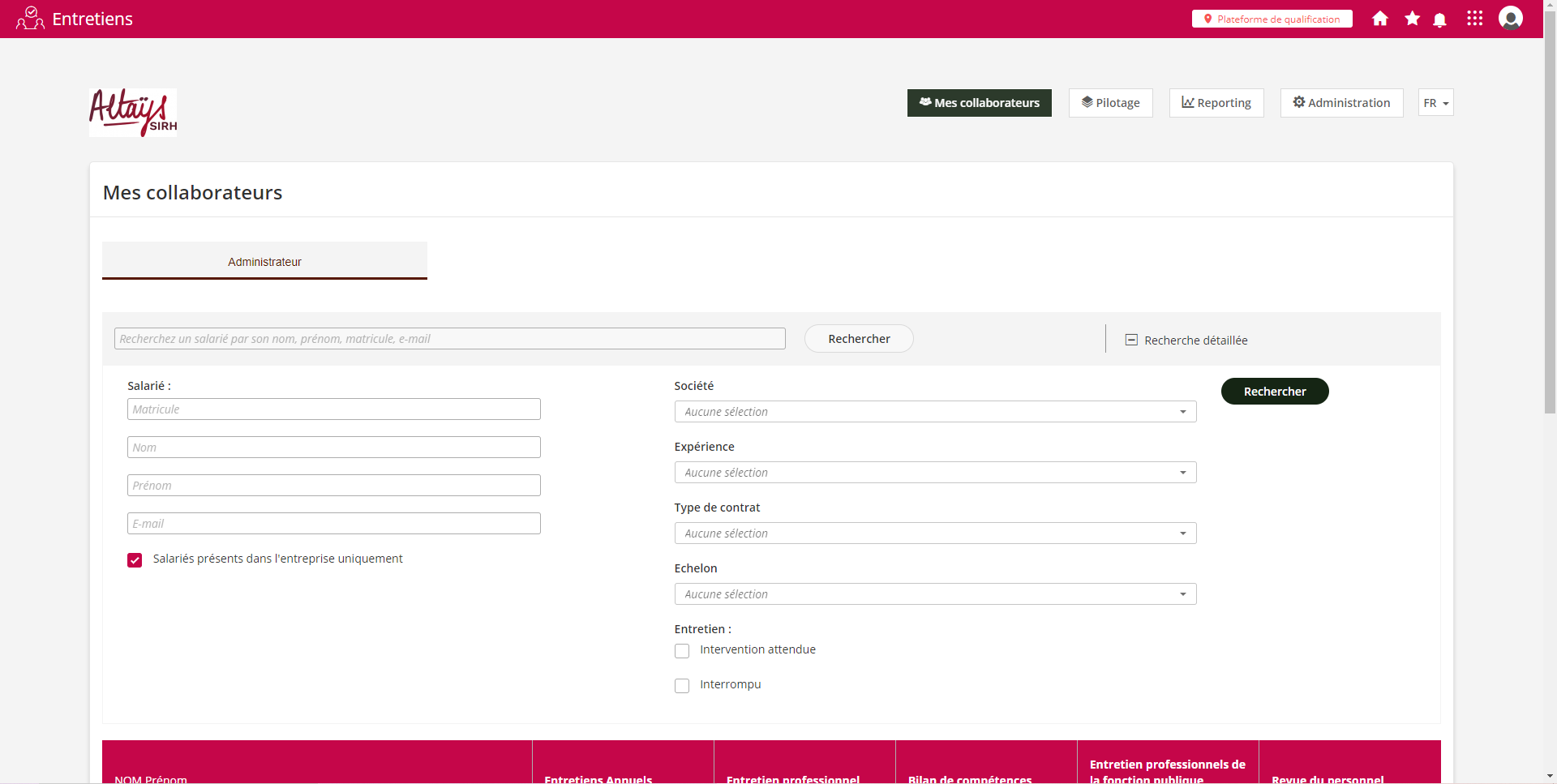Enable the Interrompu checkbox
This screenshot has height=784, width=1557.
pyautogui.click(x=682, y=686)
